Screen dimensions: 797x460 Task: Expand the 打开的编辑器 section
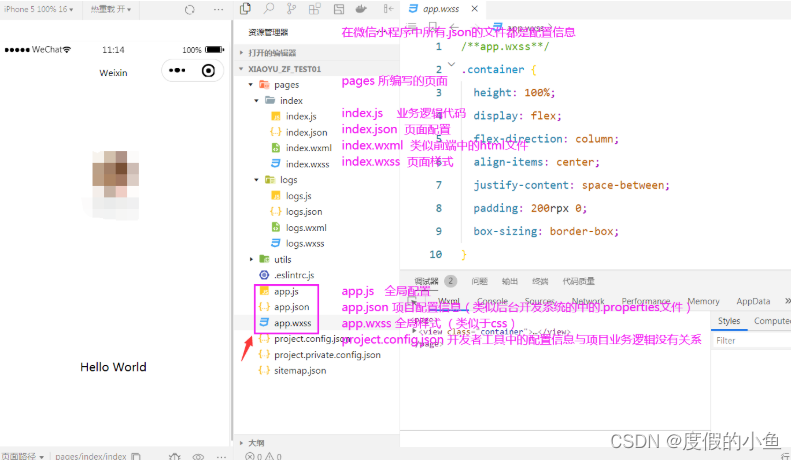[241, 53]
